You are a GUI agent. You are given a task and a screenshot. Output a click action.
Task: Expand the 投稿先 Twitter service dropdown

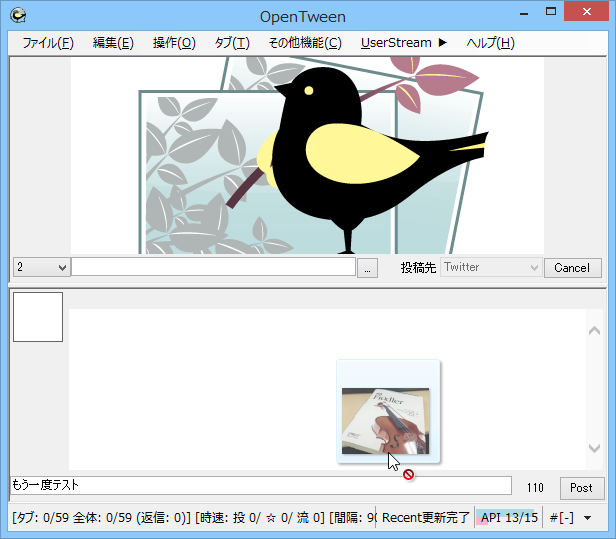[491, 268]
